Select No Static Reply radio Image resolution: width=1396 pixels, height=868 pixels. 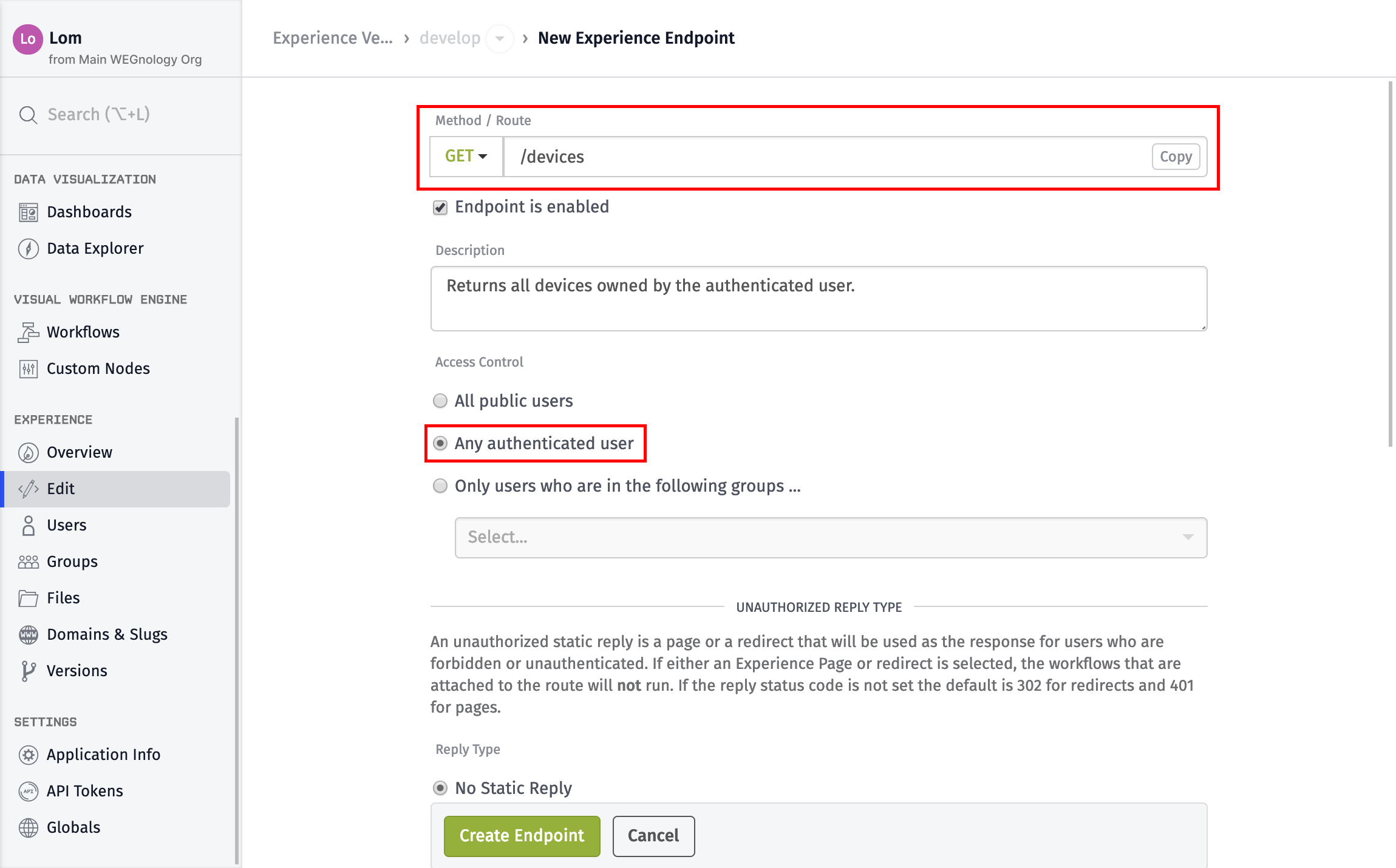pyautogui.click(x=440, y=788)
